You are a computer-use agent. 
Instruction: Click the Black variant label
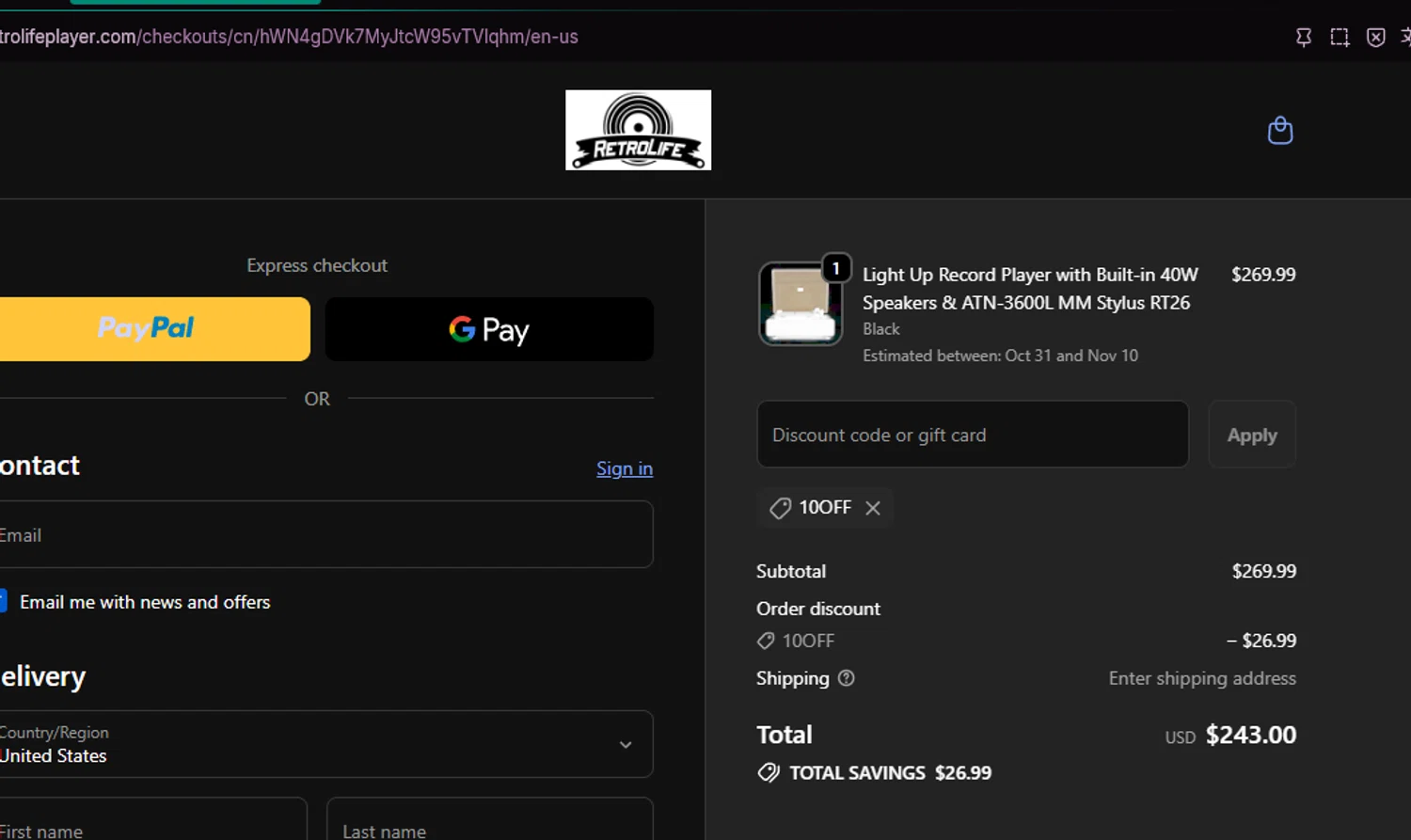coord(881,329)
